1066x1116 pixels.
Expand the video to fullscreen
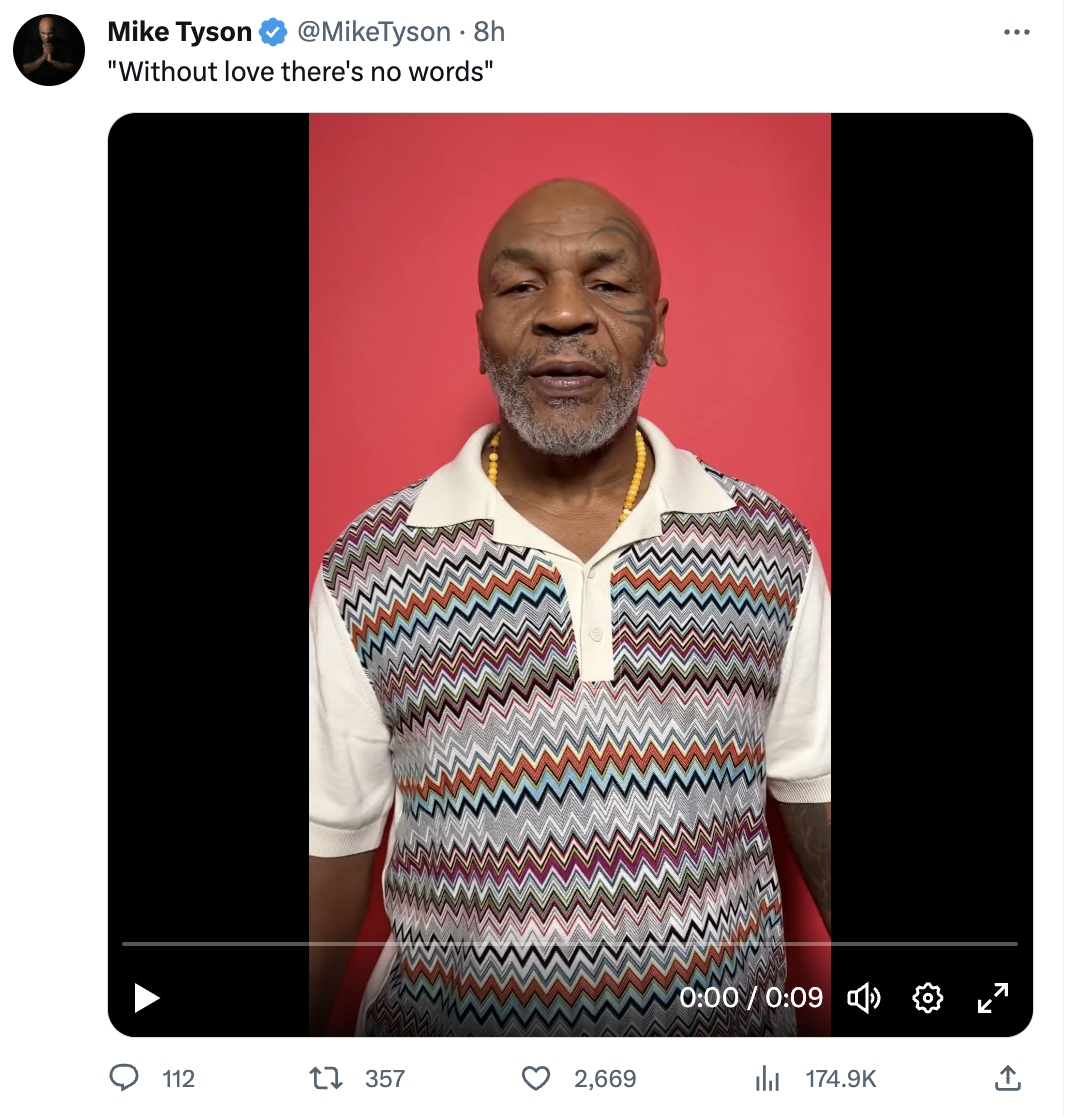click(x=993, y=998)
